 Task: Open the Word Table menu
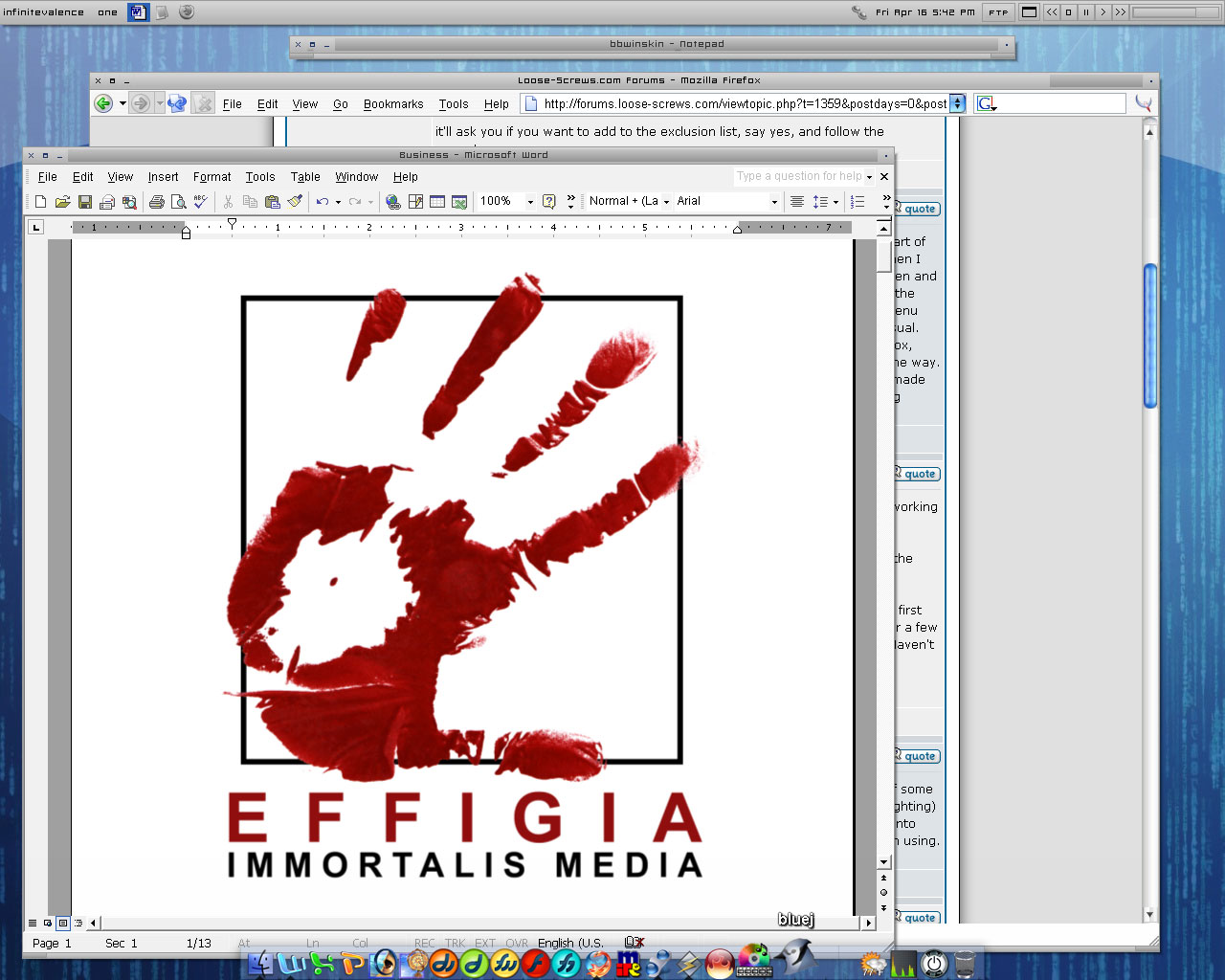(305, 177)
